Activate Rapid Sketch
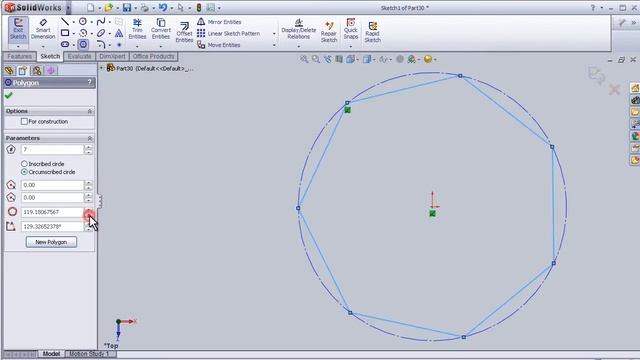 (x=372, y=32)
